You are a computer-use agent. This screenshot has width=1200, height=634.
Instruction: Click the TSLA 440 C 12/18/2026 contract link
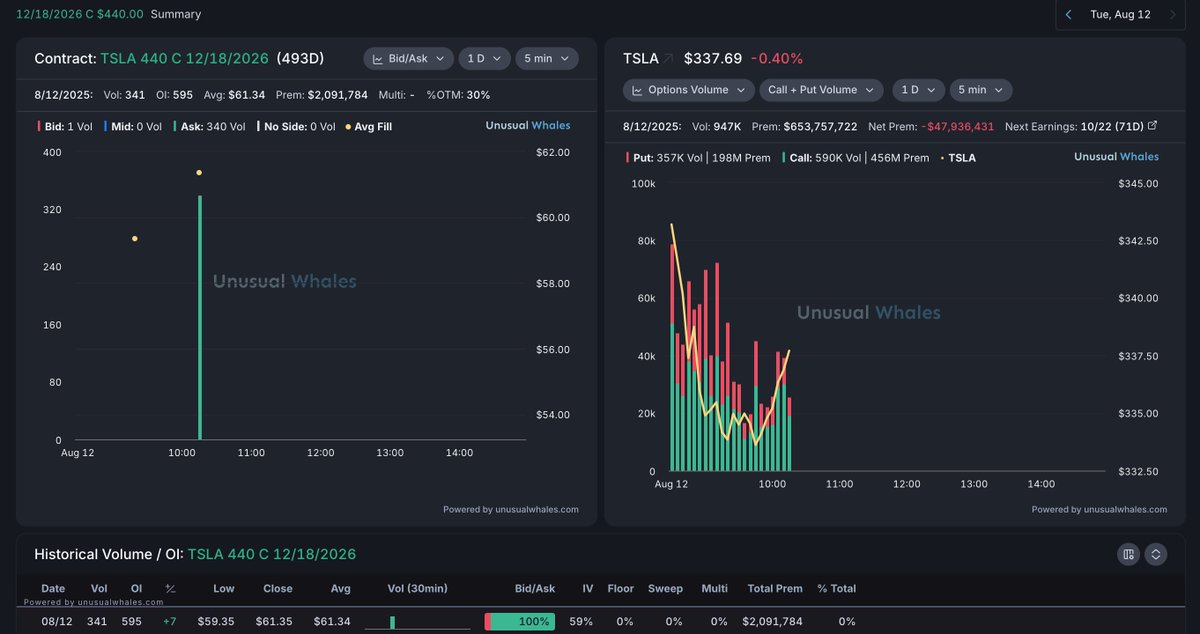point(184,59)
